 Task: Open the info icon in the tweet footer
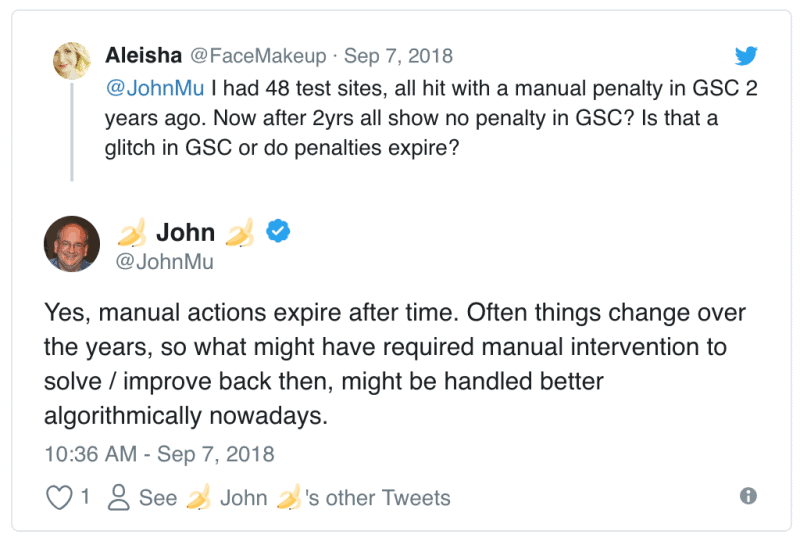747,496
